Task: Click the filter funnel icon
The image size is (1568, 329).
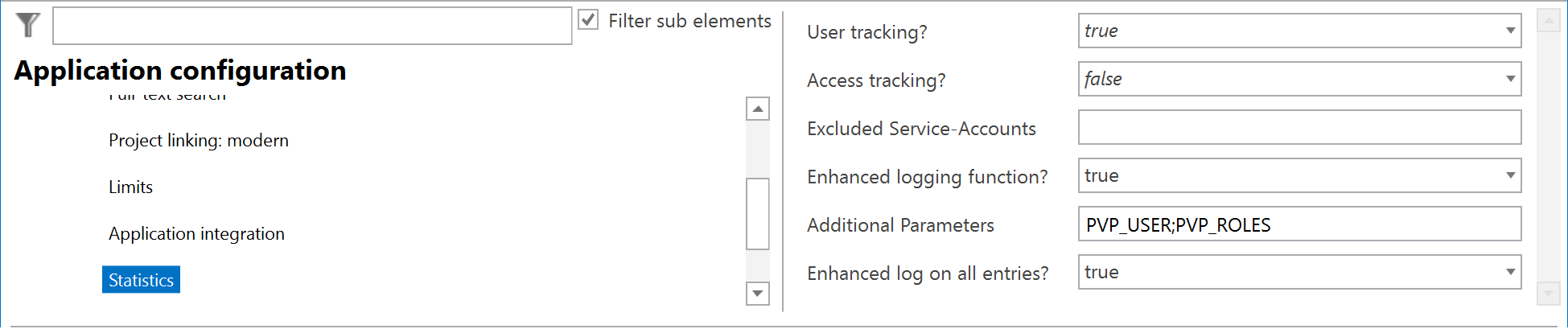Action: (x=28, y=25)
